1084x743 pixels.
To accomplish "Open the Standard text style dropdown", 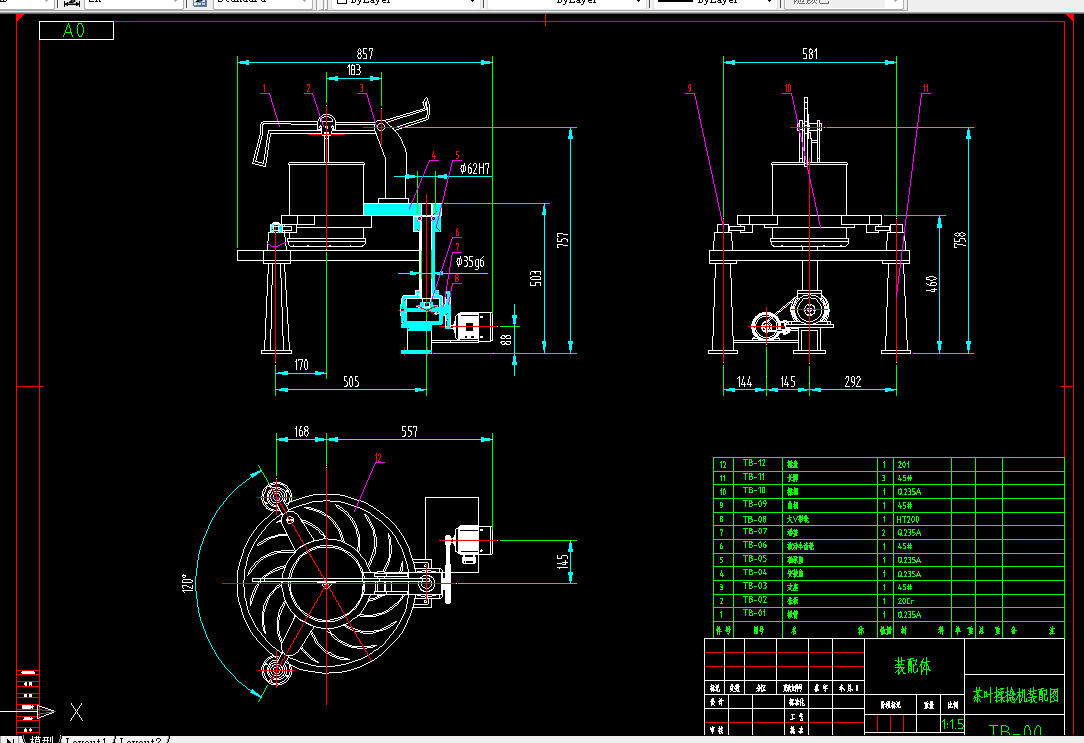I will [x=262, y=2].
